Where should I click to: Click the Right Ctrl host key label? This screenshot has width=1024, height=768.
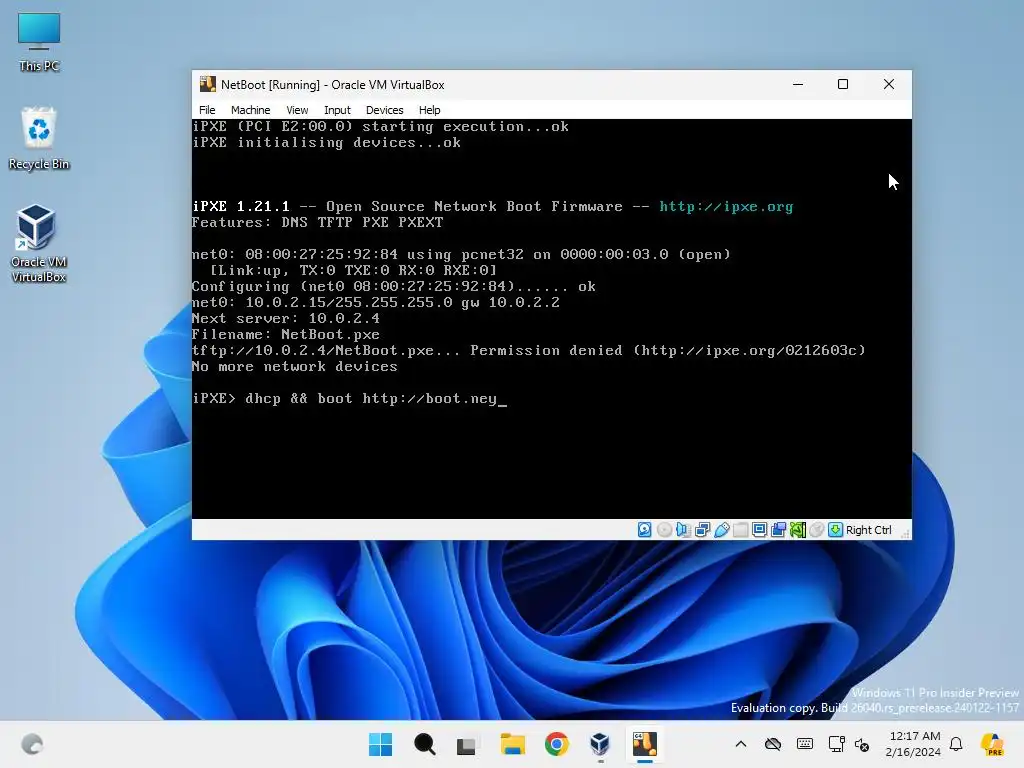coord(869,530)
